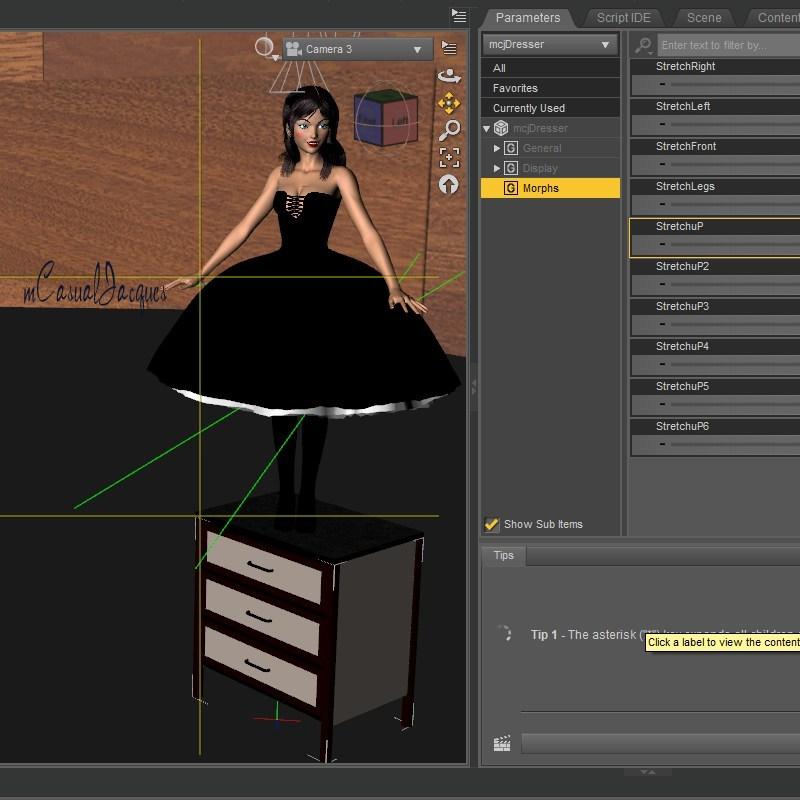Open the mcjDresser node selection dropdown
The image size is (800, 800).
[550, 44]
